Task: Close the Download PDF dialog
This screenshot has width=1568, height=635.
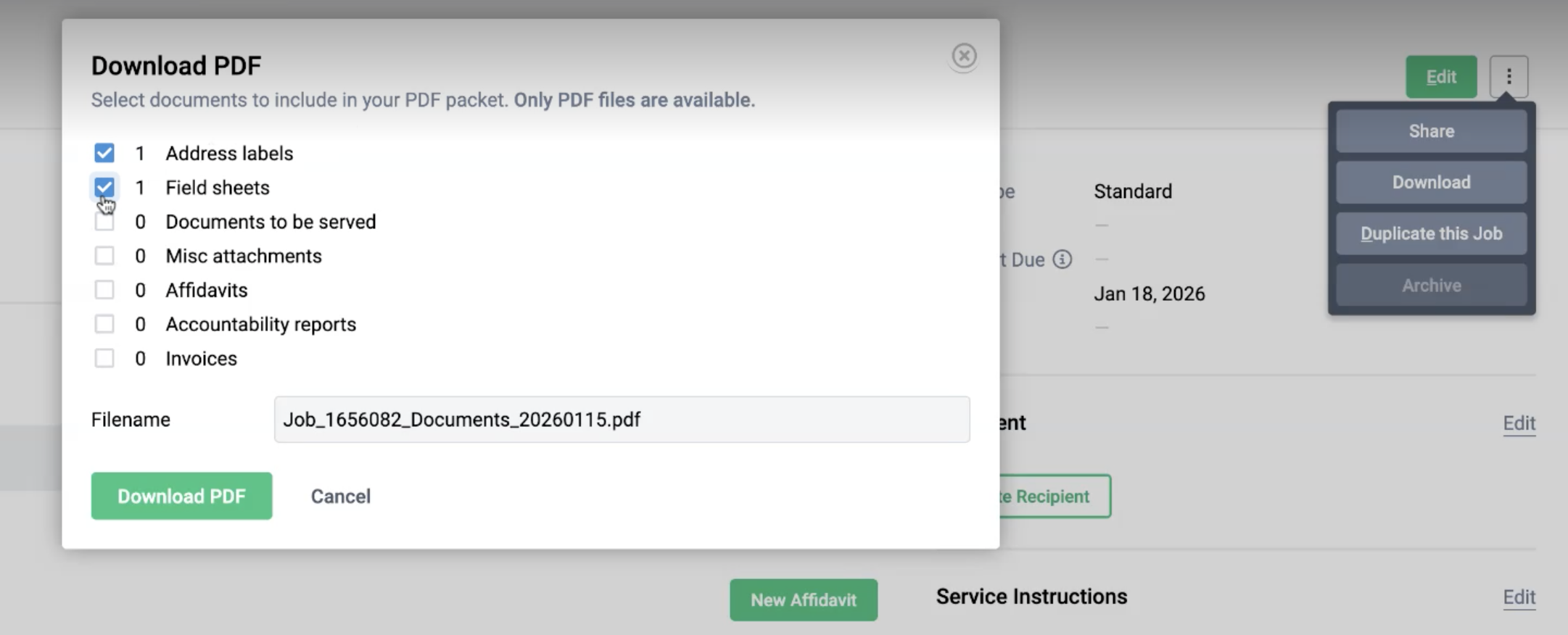Action: (964, 56)
